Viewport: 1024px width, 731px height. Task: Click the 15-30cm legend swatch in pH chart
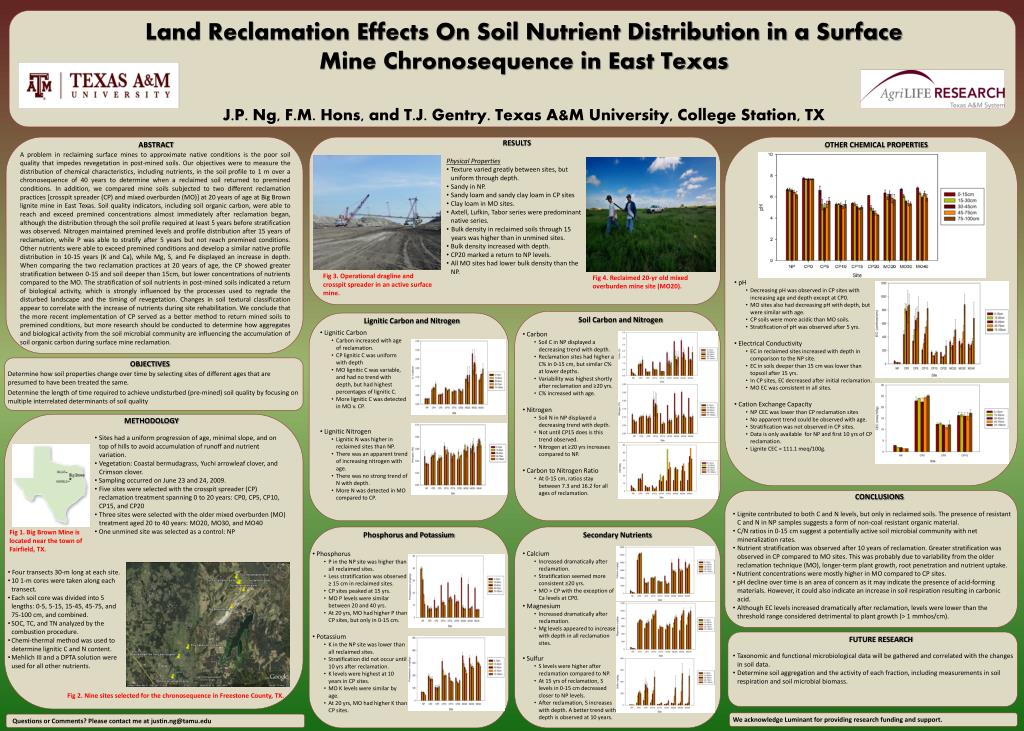[948, 201]
